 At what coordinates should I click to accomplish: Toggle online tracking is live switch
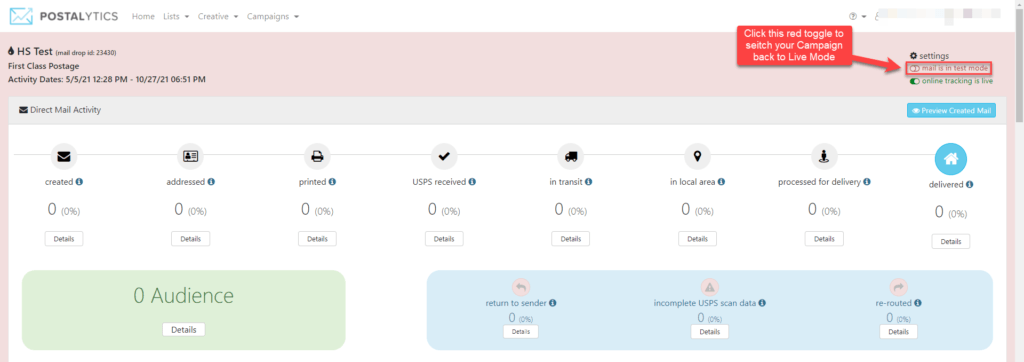tap(915, 81)
